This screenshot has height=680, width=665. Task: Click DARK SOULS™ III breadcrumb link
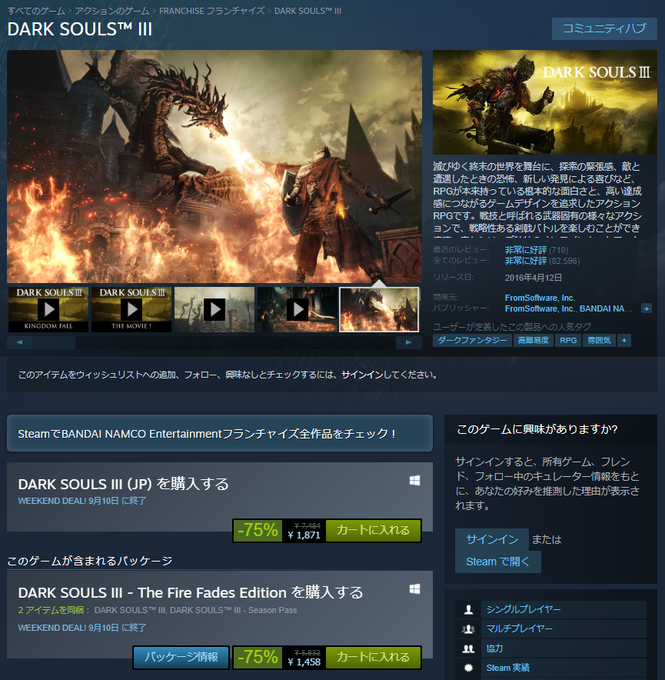coord(308,11)
